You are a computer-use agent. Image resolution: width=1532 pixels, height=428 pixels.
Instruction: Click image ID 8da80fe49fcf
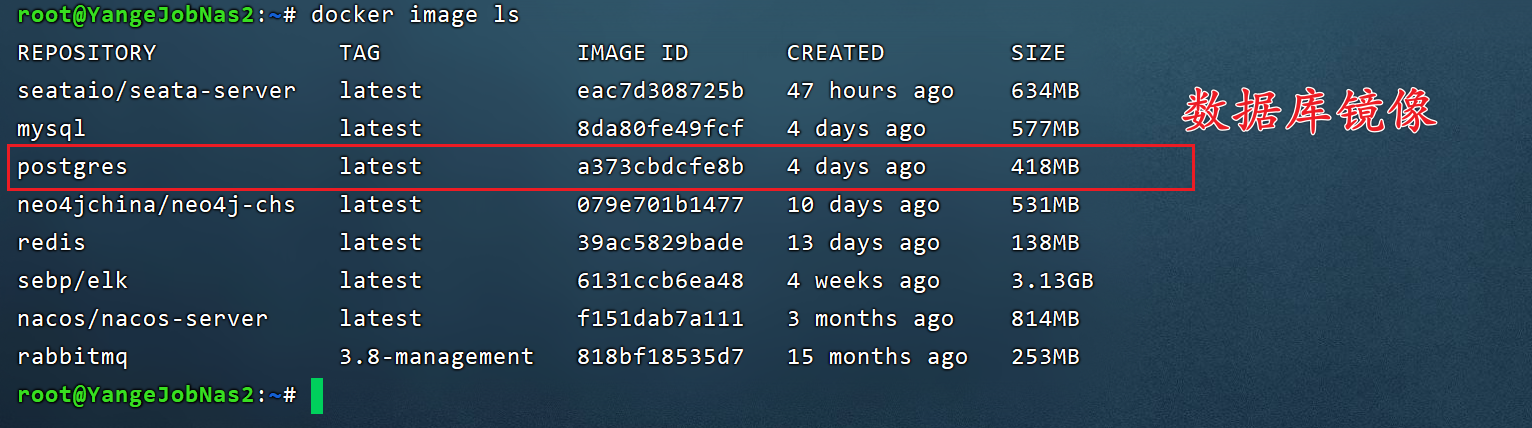[x=660, y=129]
